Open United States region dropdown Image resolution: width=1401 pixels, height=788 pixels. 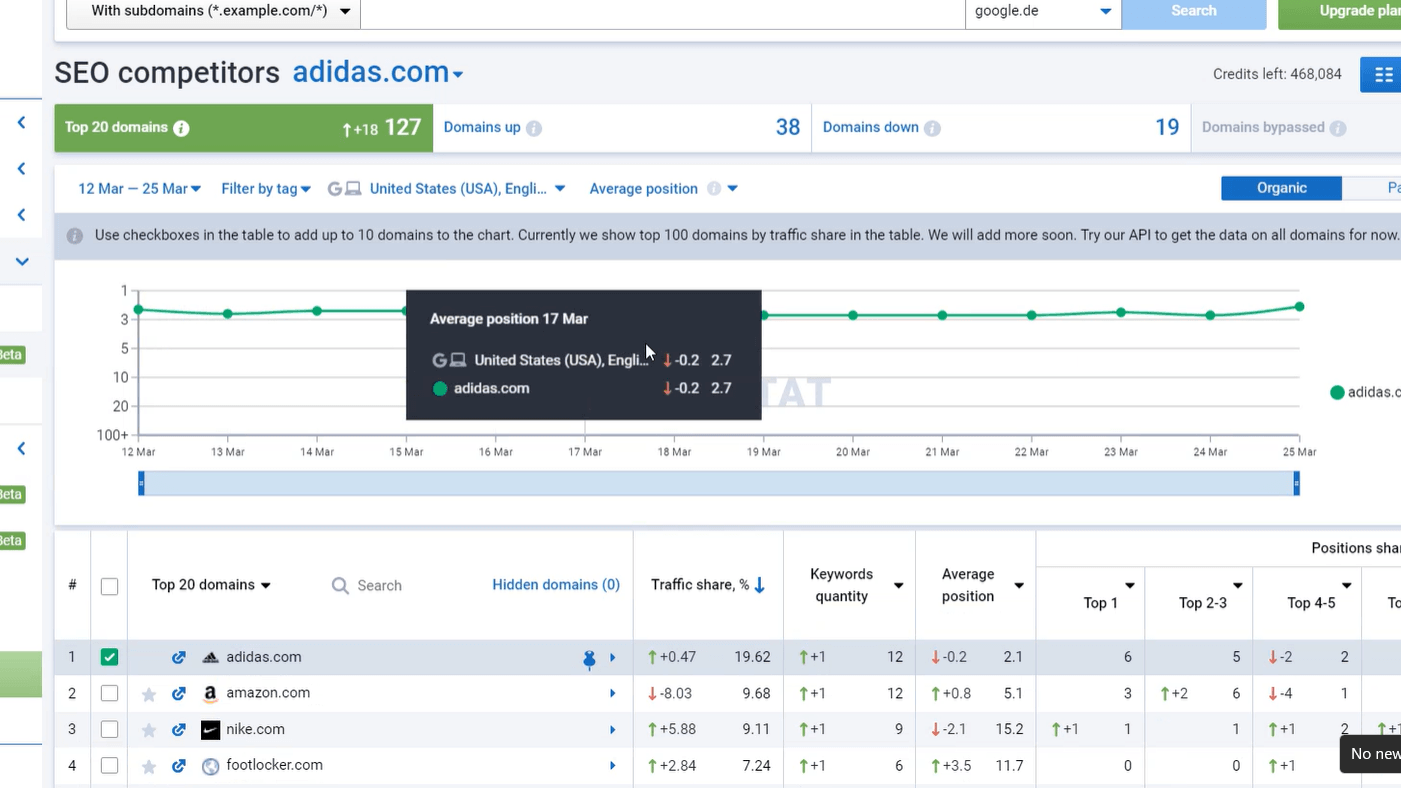pos(447,189)
